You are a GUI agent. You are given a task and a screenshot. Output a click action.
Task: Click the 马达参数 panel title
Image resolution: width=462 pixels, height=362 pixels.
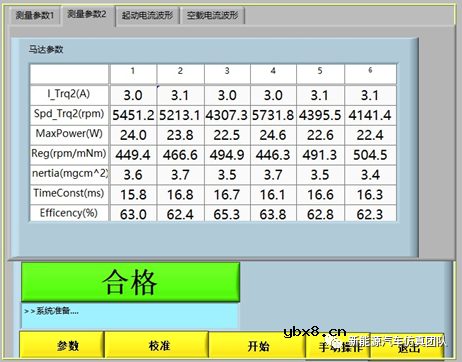tap(46, 50)
